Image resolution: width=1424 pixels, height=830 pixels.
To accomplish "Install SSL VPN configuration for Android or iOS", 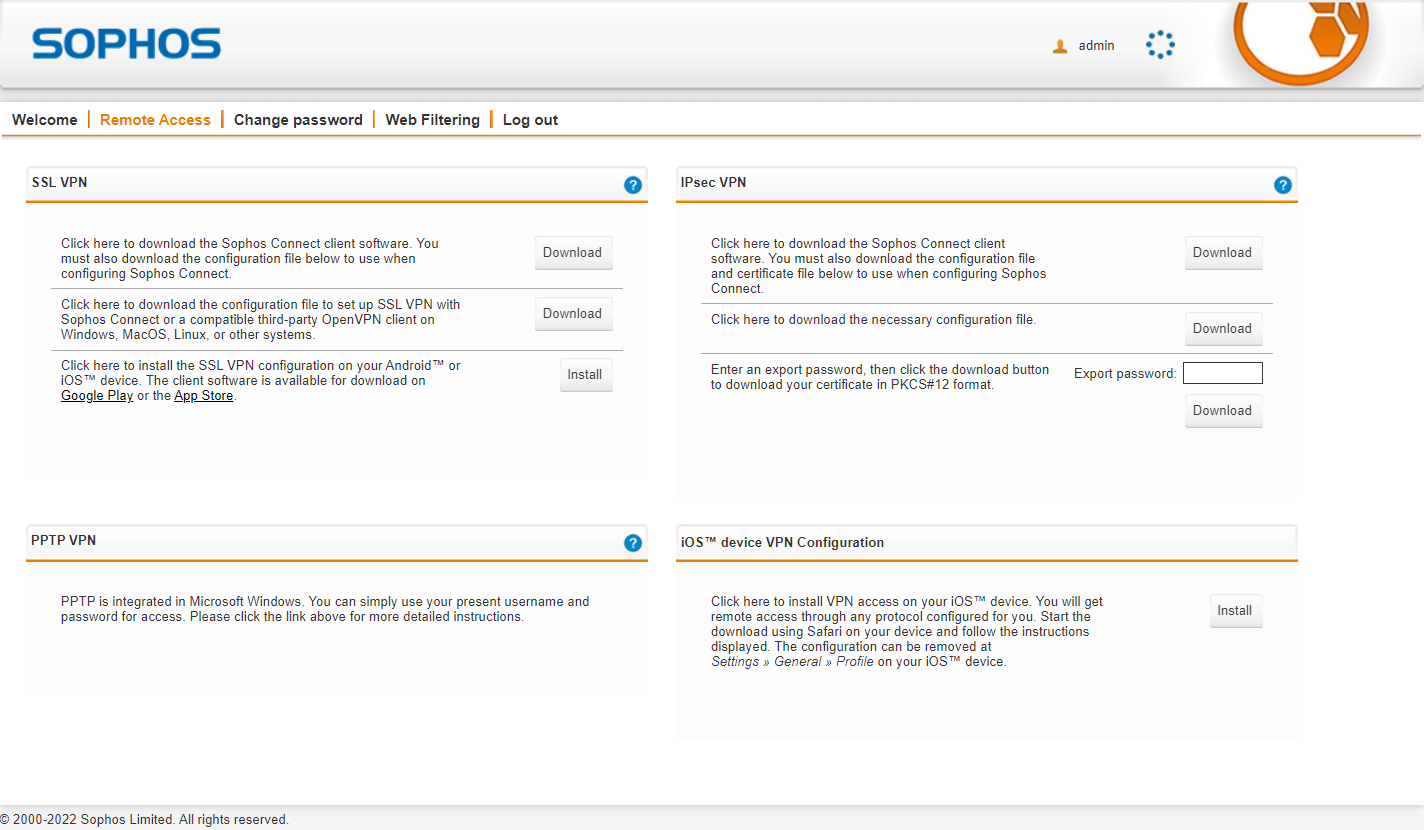I will click(x=585, y=375).
